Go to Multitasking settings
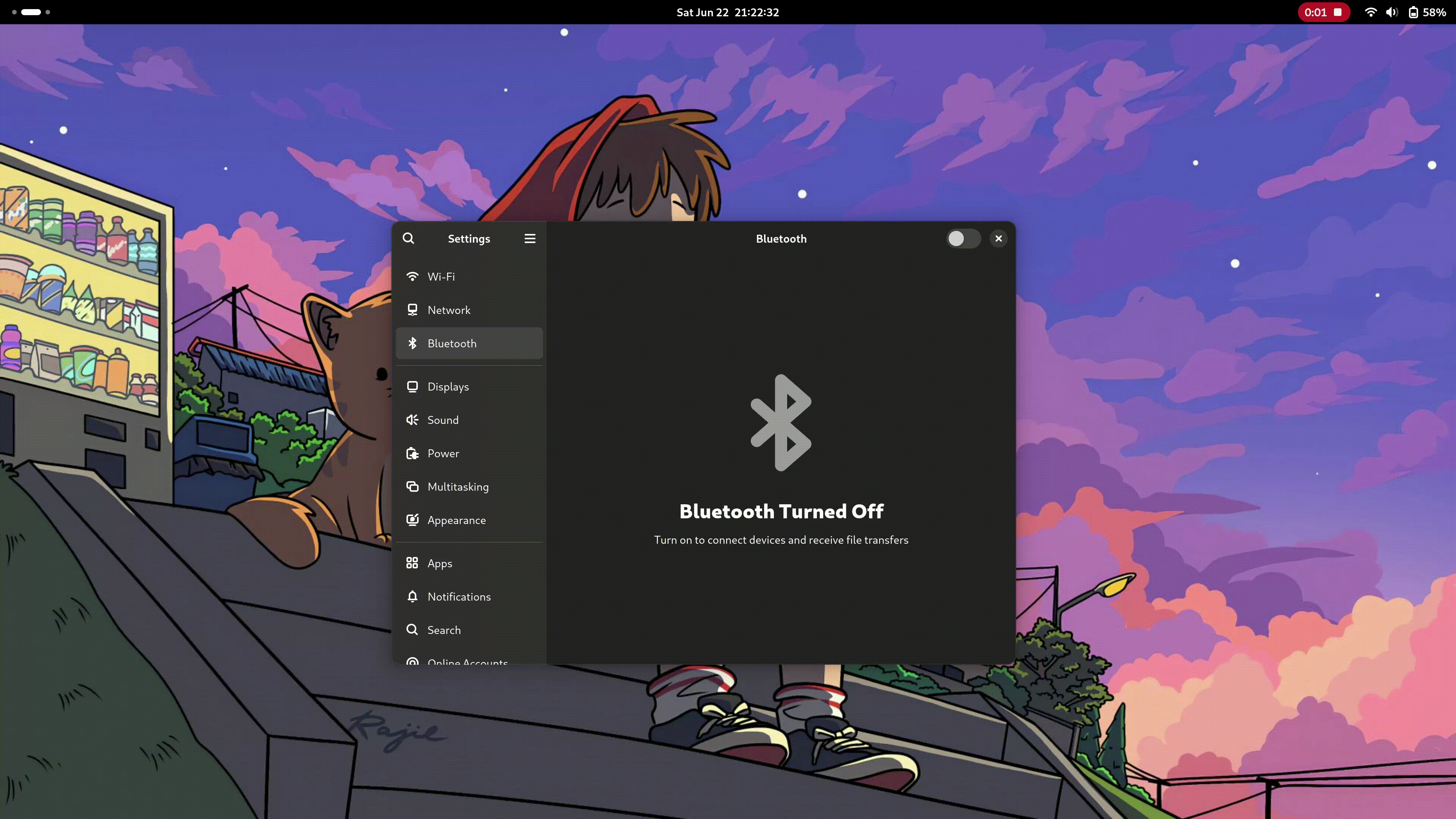Image resolution: width=1456 pixels, height=819 pixels. pyautogui.click(x=469, y=486)
